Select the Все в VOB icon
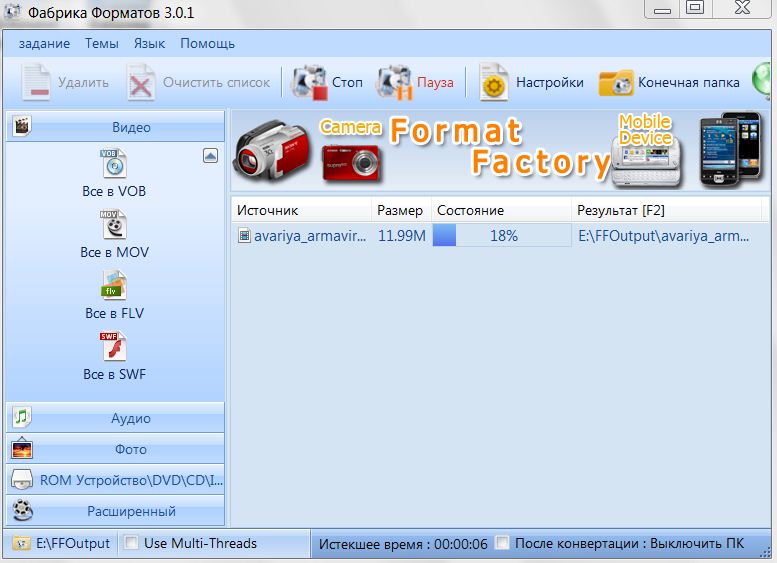The height and width of the screenshot is (563, 777). [x=114, y=163]
